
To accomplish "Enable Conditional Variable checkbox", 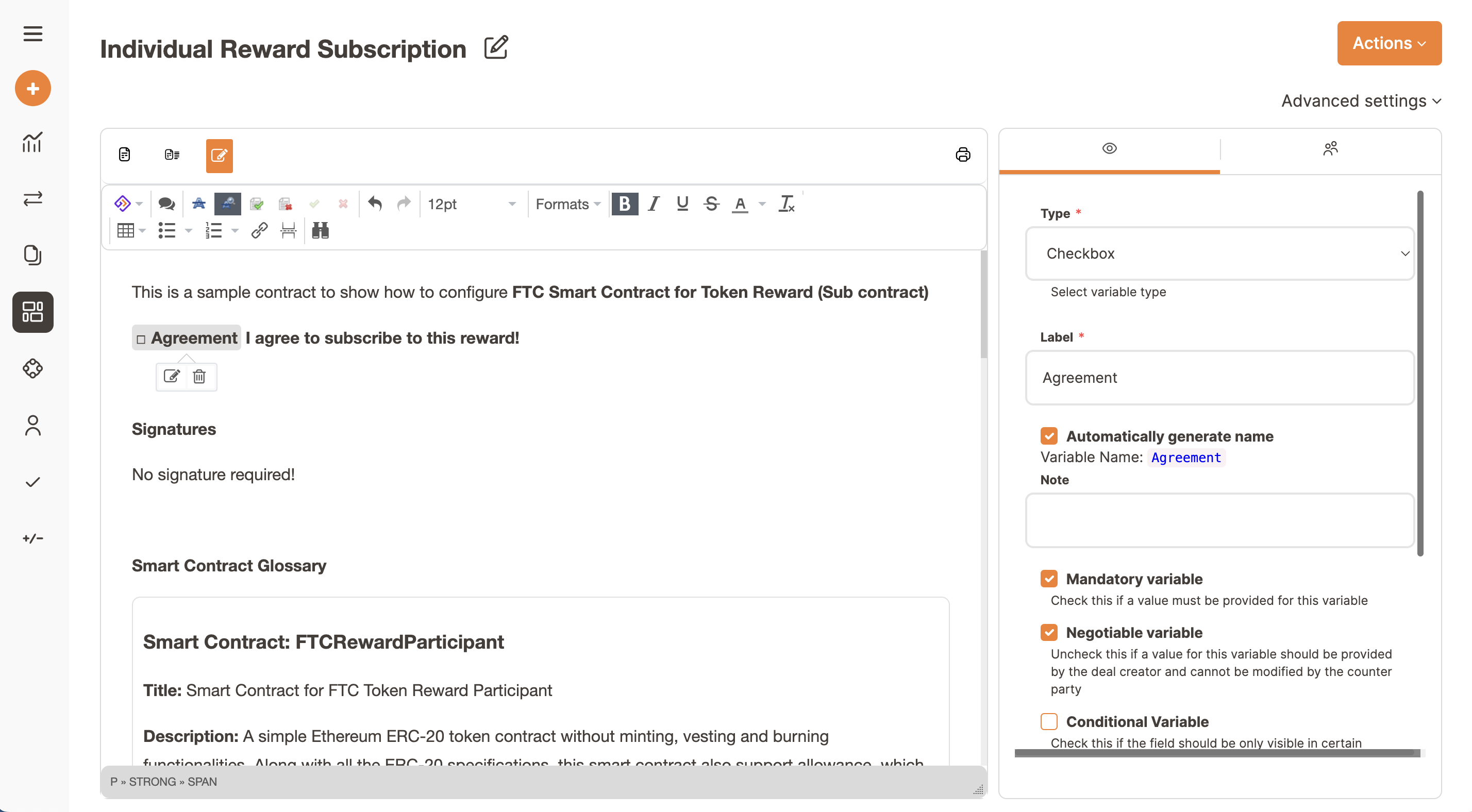I will coord(1049,721).
